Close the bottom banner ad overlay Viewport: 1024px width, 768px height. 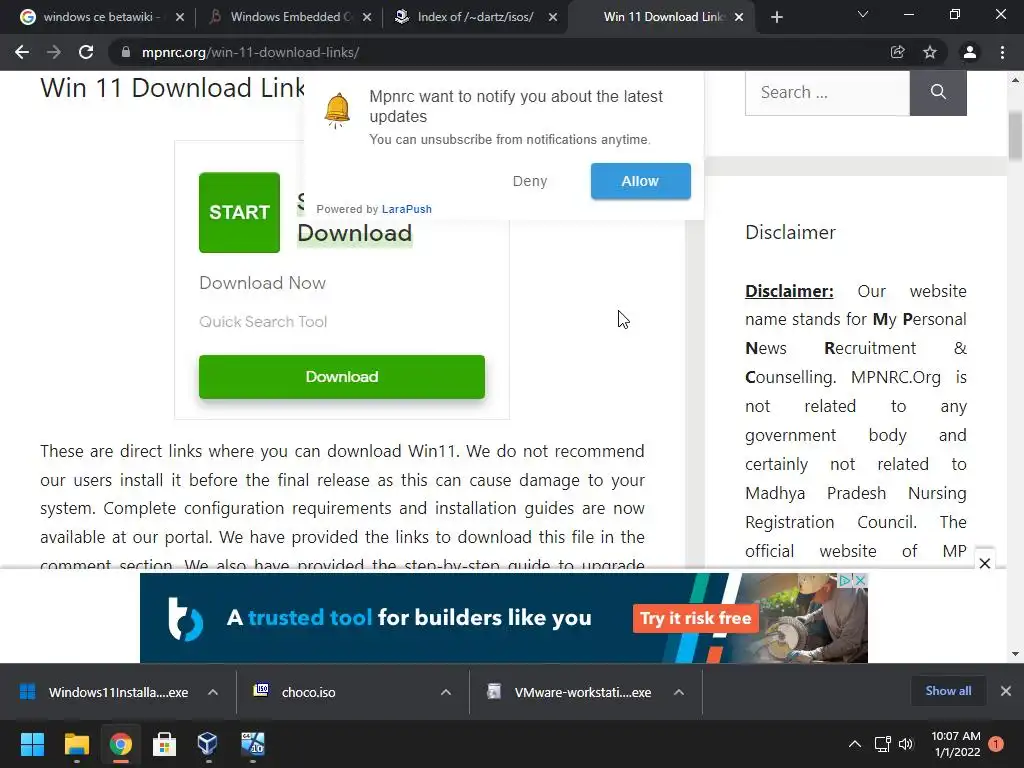984,563
